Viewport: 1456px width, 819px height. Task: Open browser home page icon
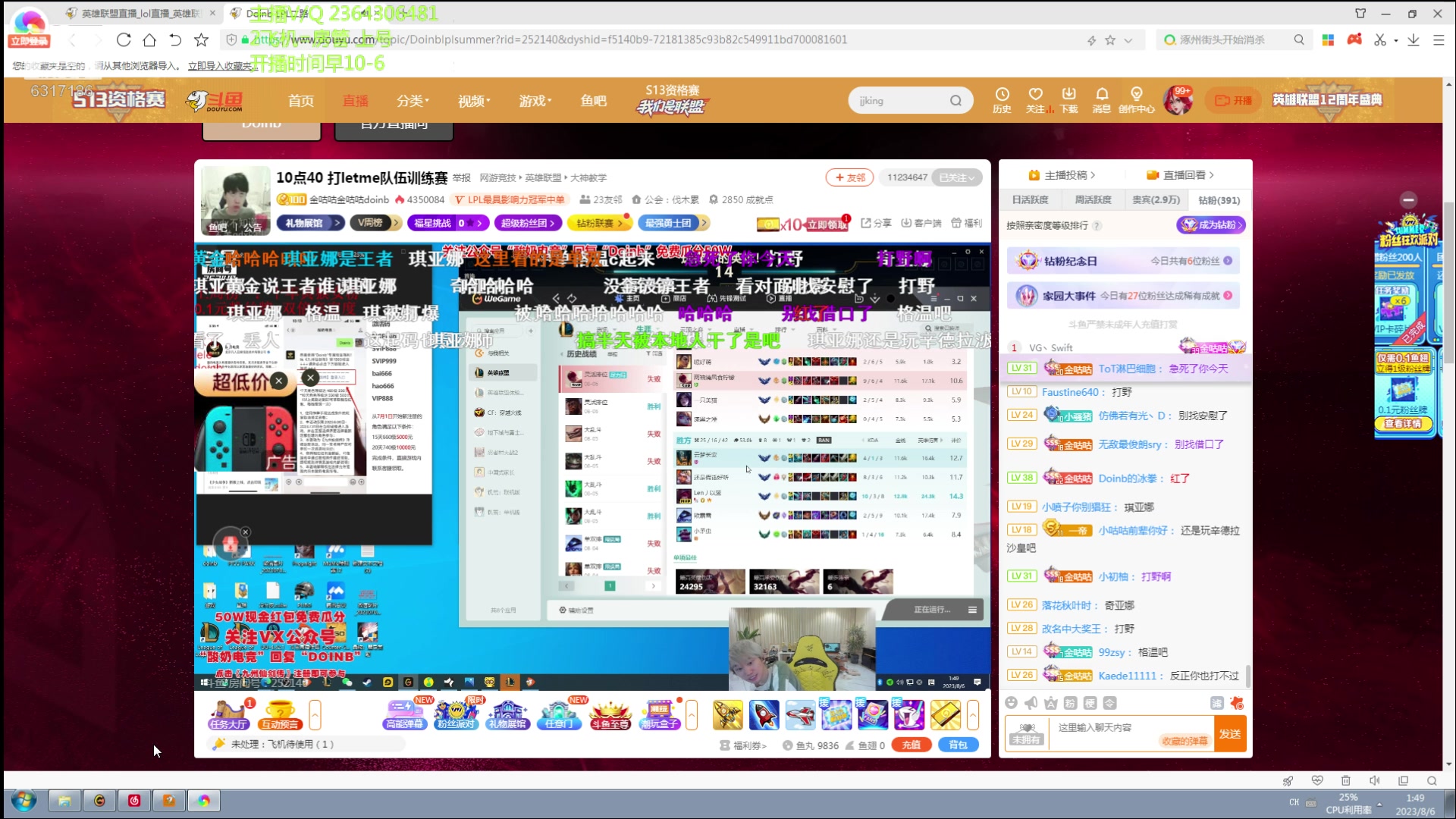click(x=149, y=39)
